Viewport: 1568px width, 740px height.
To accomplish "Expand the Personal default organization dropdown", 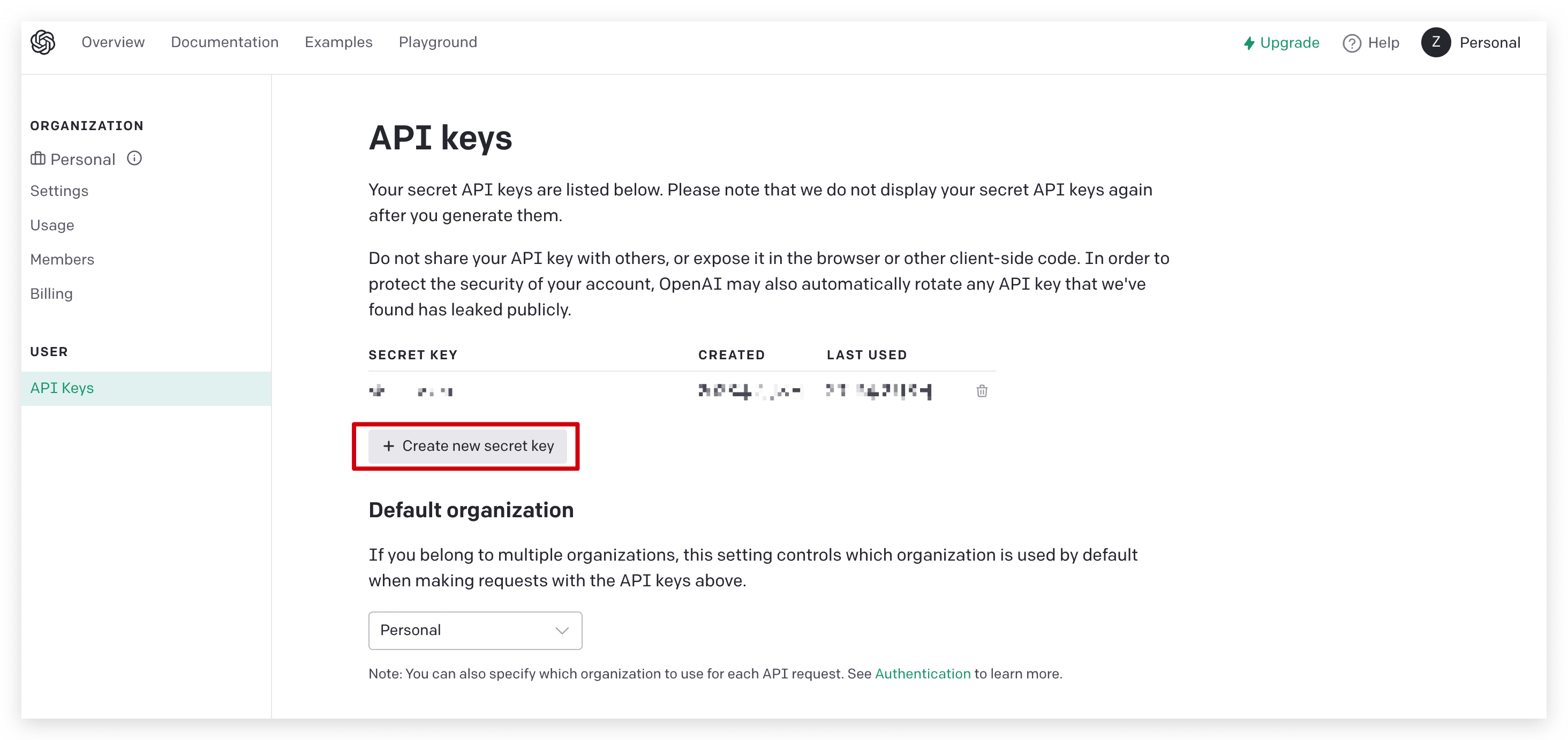I will tap(475, 630).
